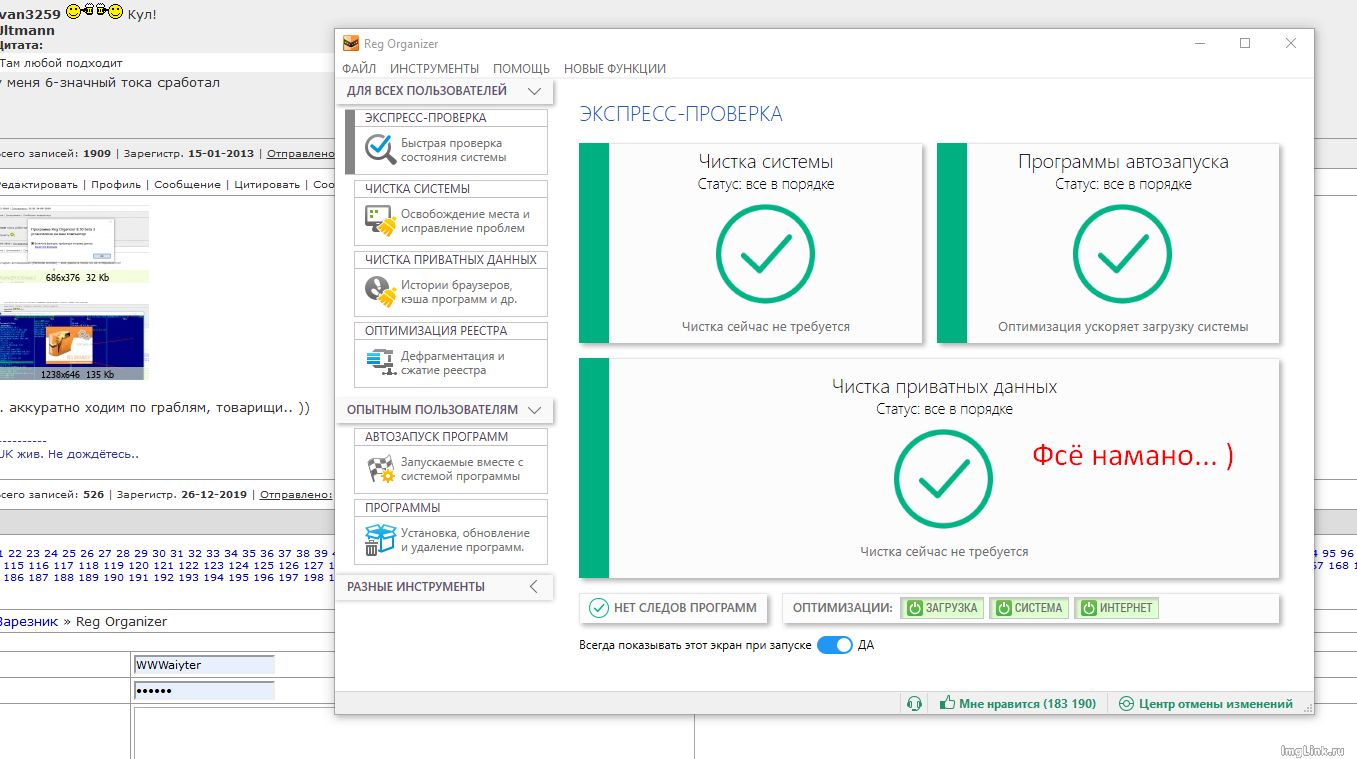The image size is (1357, 759).
Task: Click the checkmark icon beside НЕТ СЛЕДОВ ПРОГРАММ
Action: [x=599, y=607]
